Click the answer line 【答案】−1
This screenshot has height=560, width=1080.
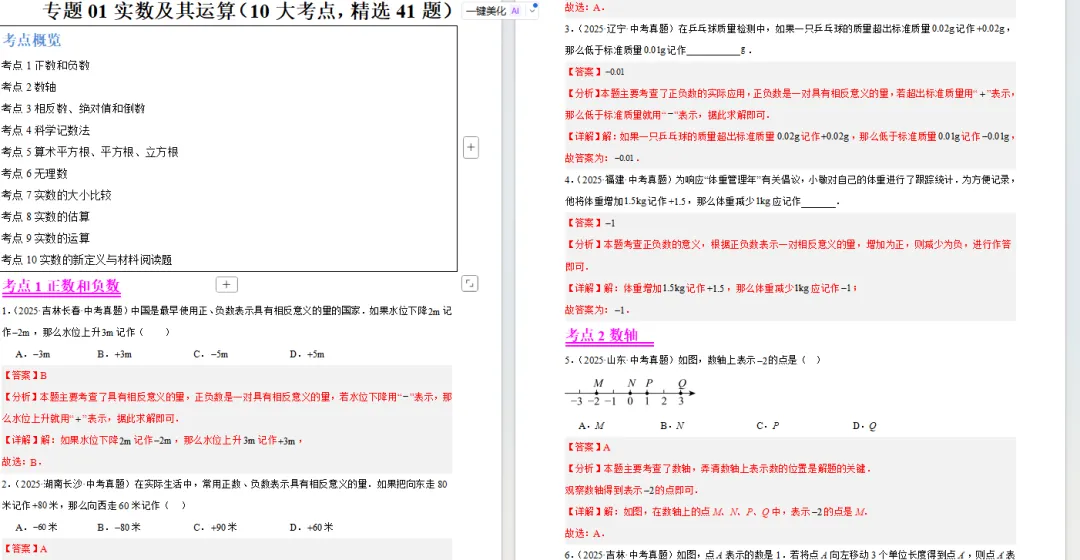tap(590, 222)
